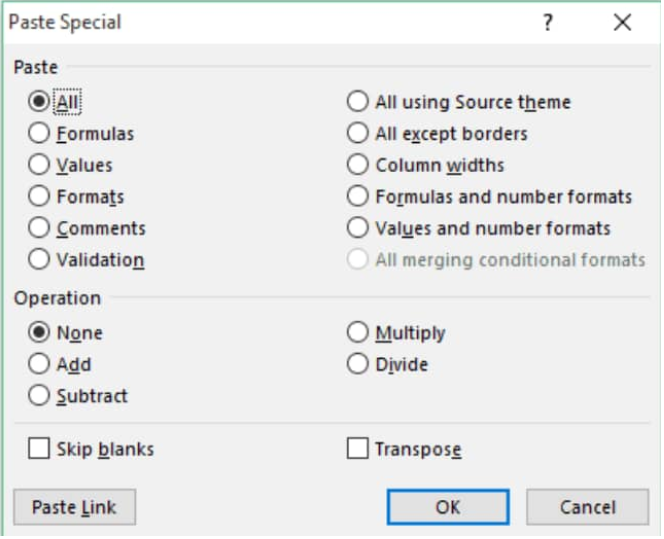Confirm with the OK button
The image size is (664, 539).
pos(450,509)
